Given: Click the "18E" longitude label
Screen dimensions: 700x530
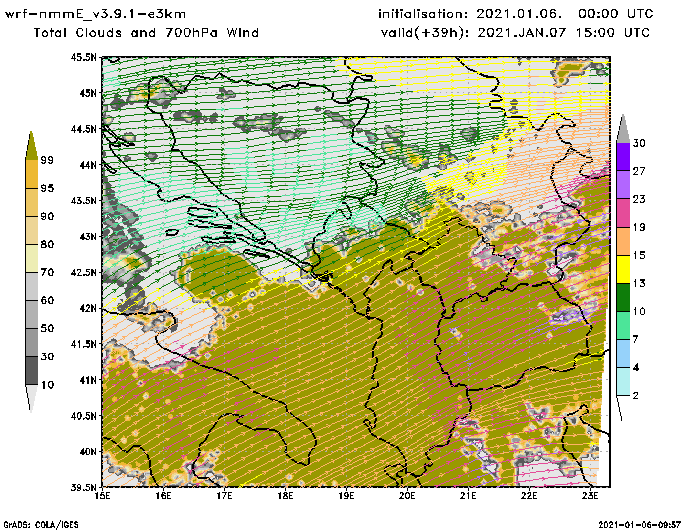Looking at the screenshot, I should [x=285, y=496].
